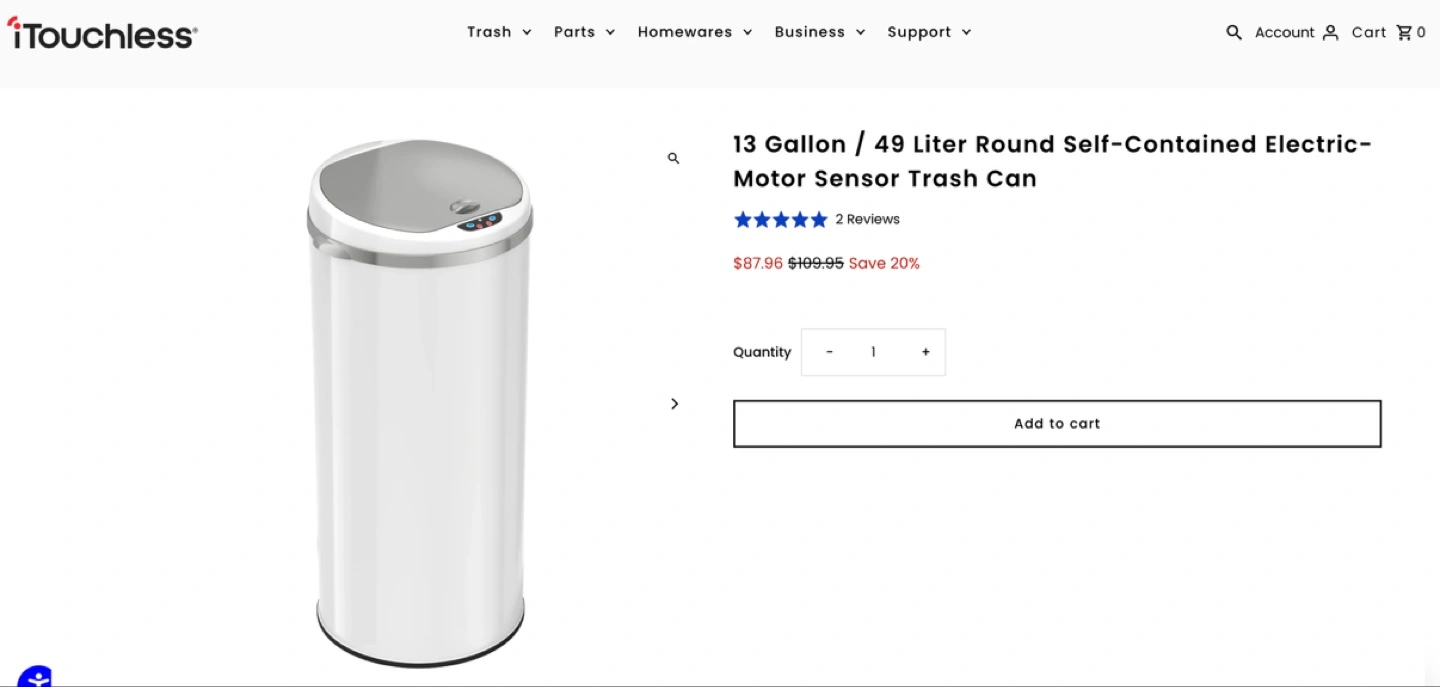This screenshot has width=1440, height=687.
Task: Increase quantity with plus button
Action: 925,352
